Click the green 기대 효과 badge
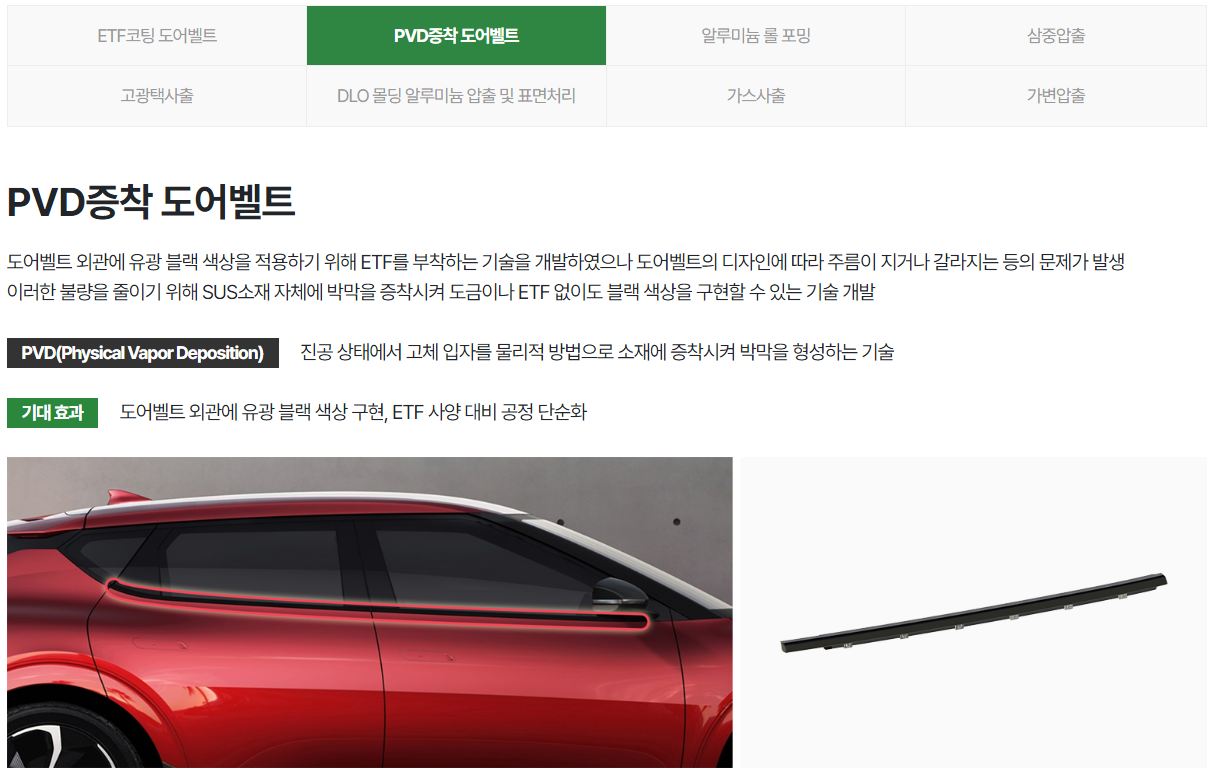Image resolution: width=1213 pixels, height=775 pixels. point(52,413)
